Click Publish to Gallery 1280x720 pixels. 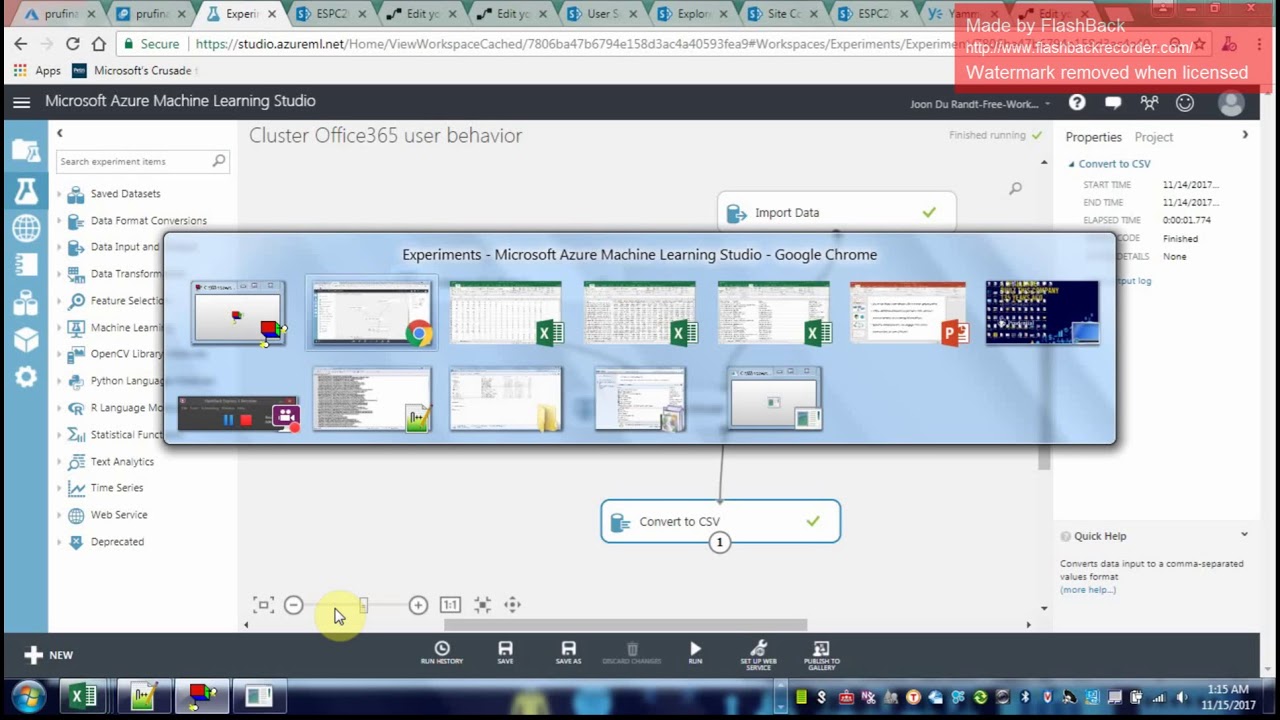point(821,655)
